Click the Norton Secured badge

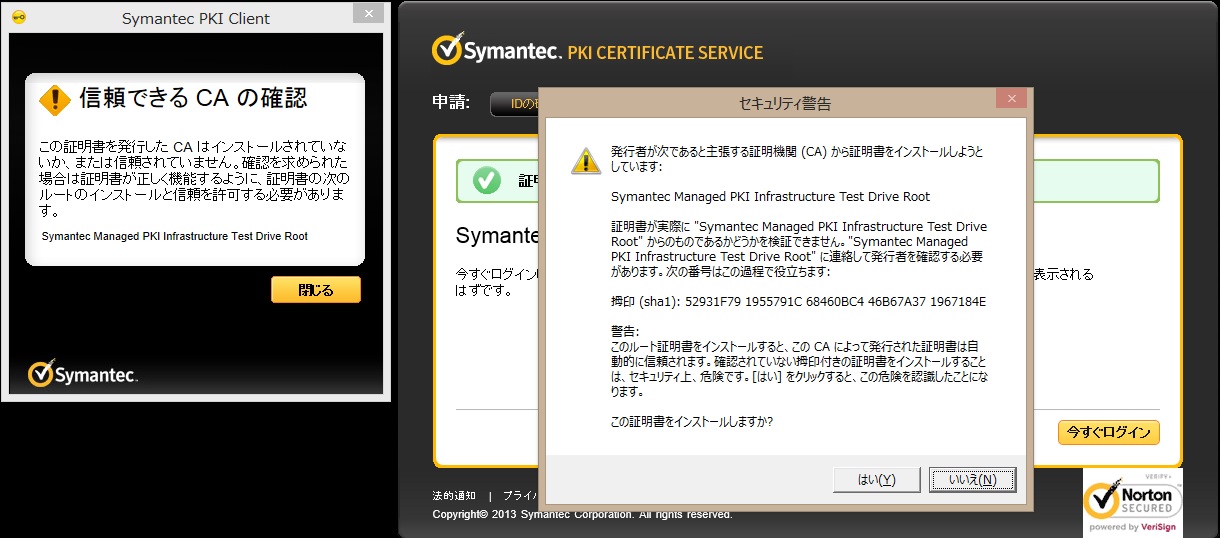[1132, 501]
